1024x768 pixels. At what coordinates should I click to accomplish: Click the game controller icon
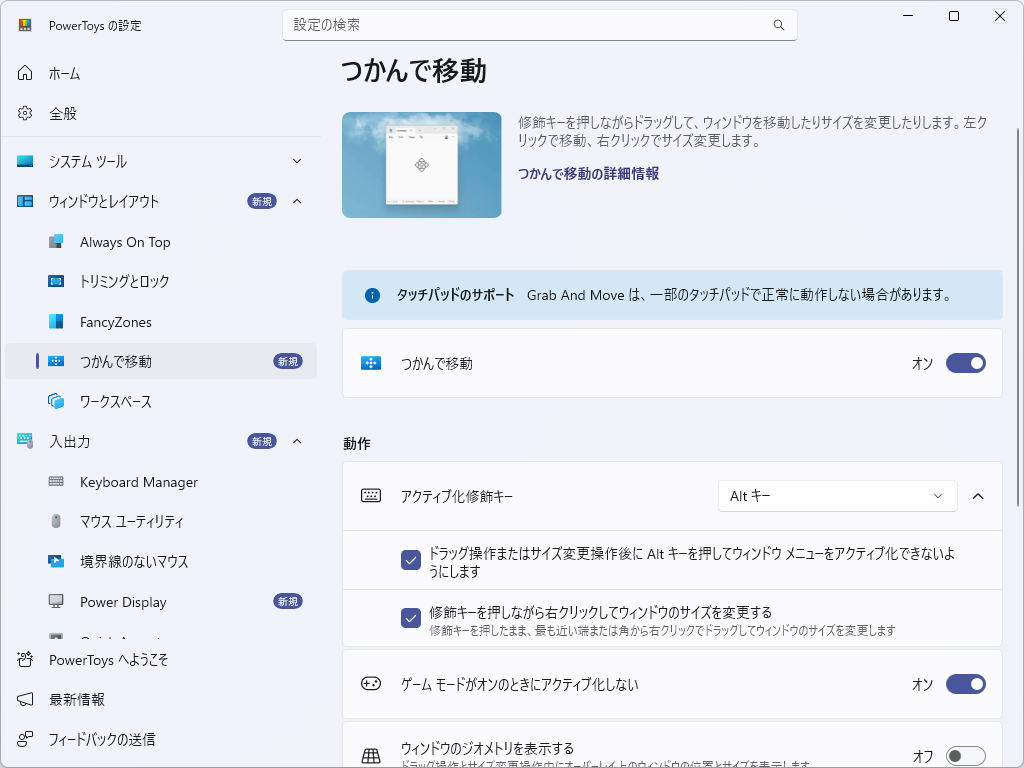coord(371,684)
